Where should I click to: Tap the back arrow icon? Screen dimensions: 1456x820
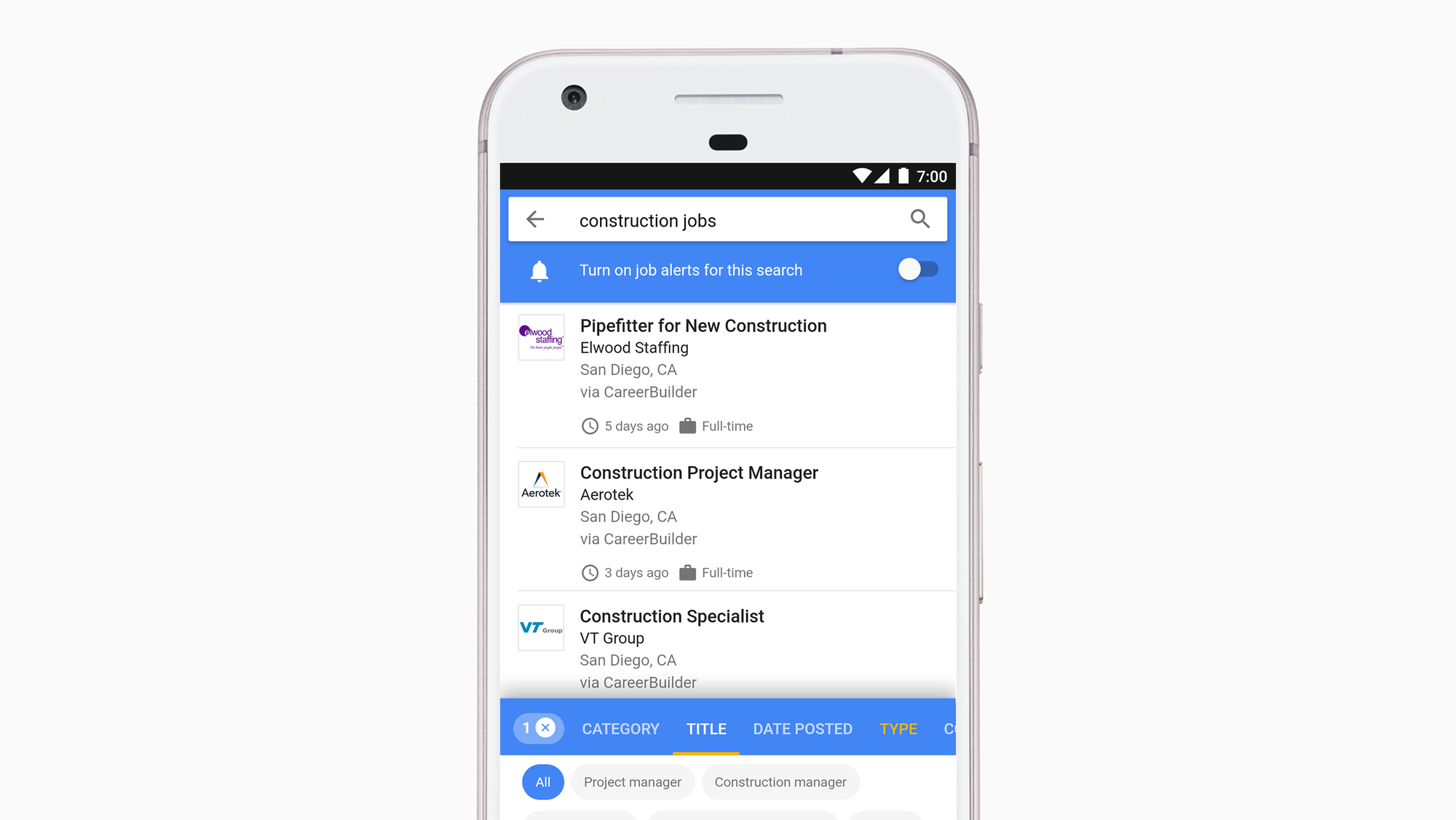(x=536, y=219)
